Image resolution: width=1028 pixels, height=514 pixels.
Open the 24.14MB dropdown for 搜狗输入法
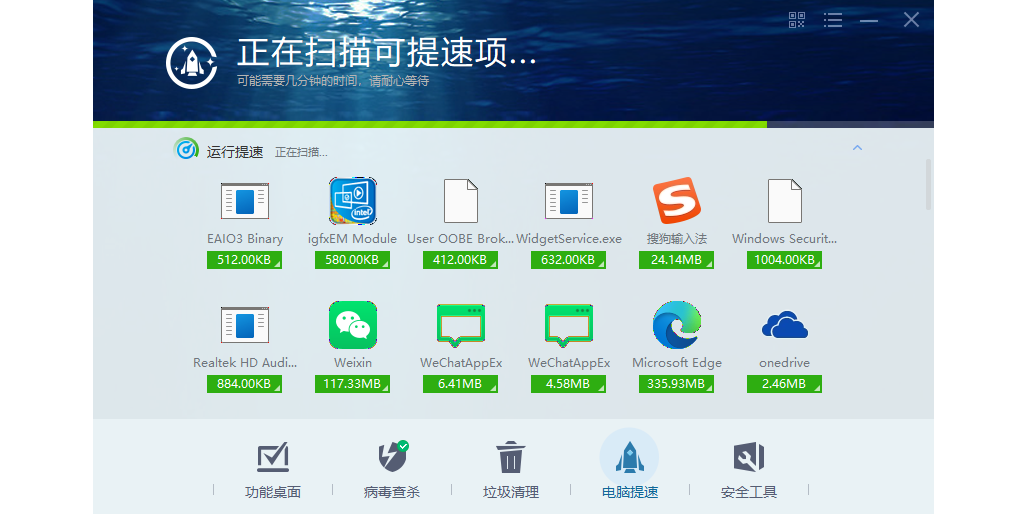pyautogui.click(x=677, y=260)
